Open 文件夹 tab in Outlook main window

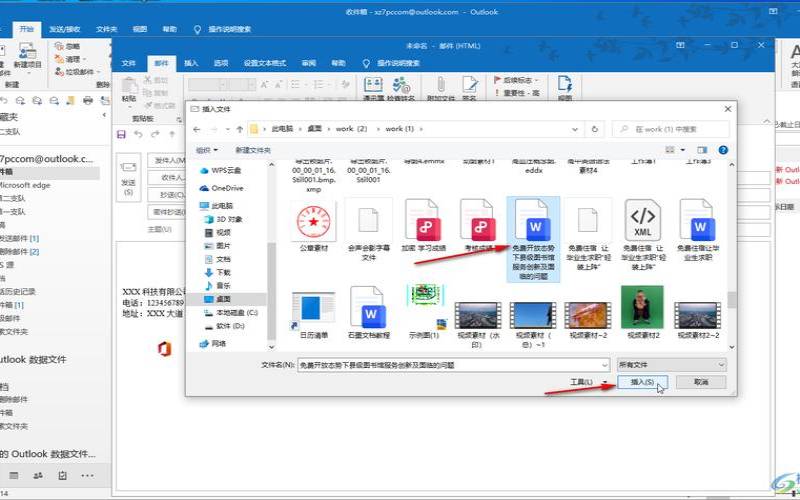pyautogui.click(x=106, y=30)
